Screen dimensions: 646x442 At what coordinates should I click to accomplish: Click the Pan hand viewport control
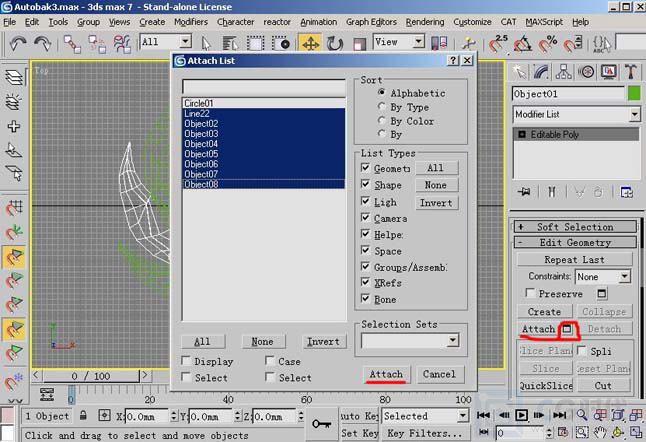600,432
